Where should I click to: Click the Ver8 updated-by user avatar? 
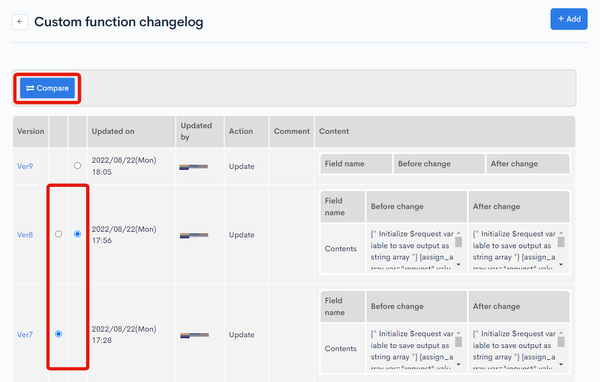click(194, 235)
